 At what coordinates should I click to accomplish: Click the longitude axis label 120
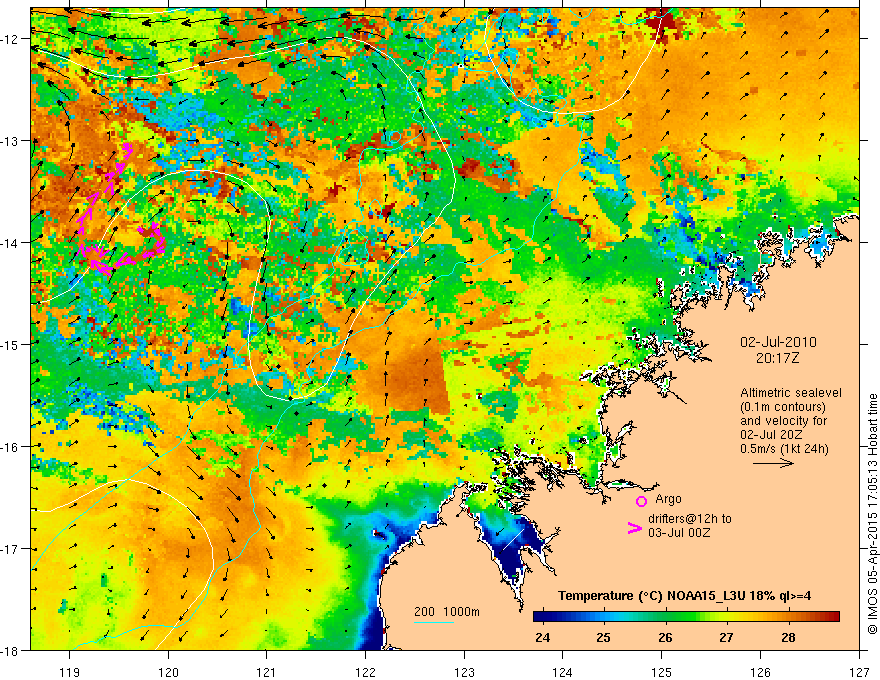168,672
